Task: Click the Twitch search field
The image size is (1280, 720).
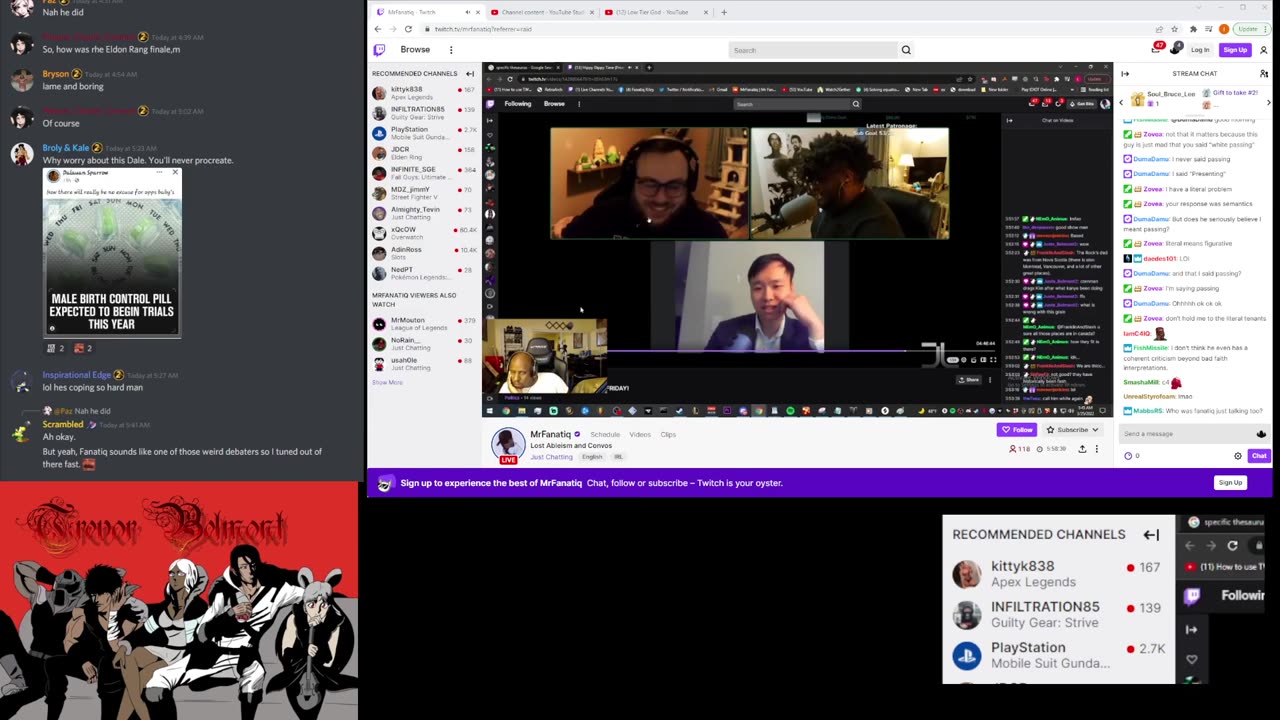Action: pos(813,50)
